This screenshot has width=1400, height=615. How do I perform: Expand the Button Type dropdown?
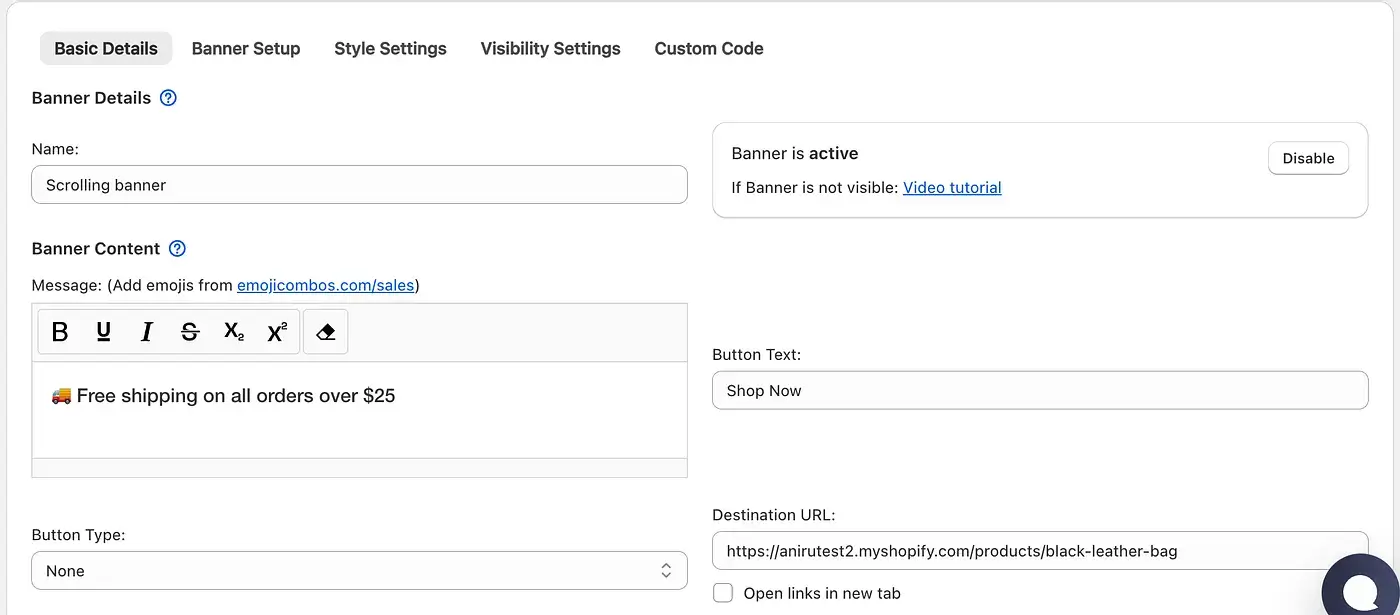pyautogui.click(x=359, y=571)
